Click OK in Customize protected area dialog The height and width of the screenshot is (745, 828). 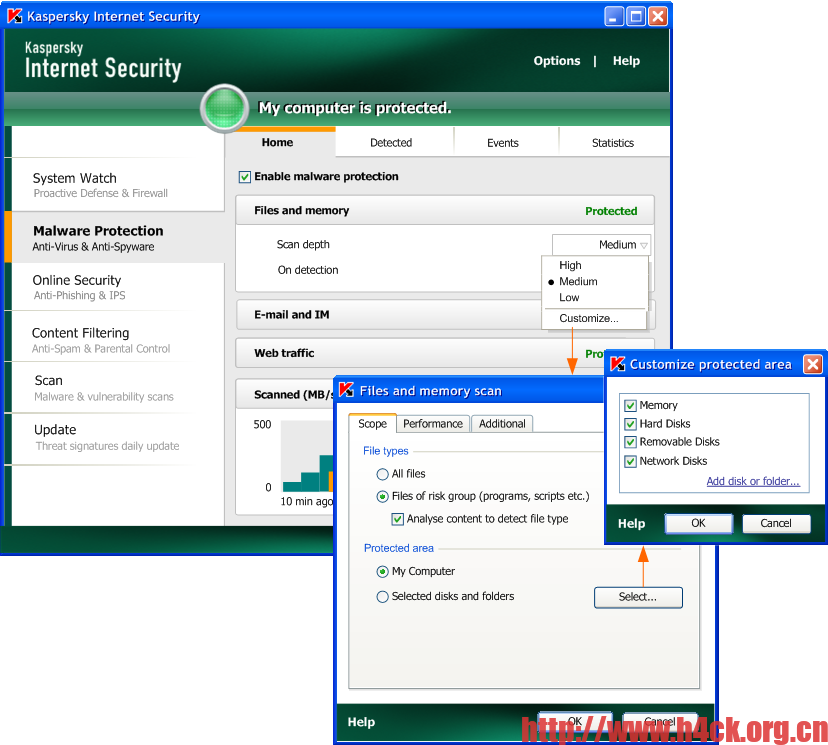tap(698, 523)
